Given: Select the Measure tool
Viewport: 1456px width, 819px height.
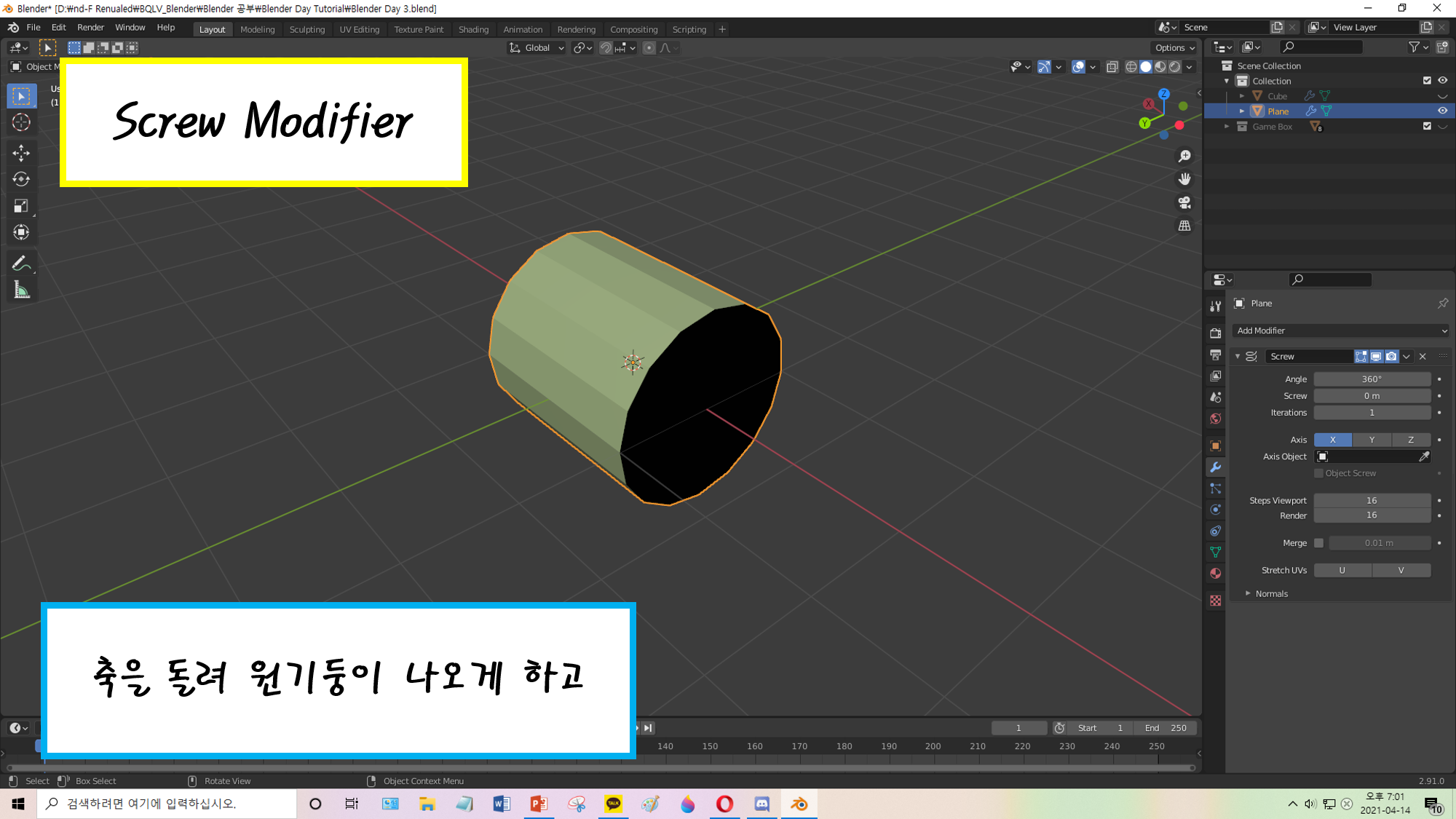Looking at the screenshot, I should pyautogui.click(x=21, y=290).
